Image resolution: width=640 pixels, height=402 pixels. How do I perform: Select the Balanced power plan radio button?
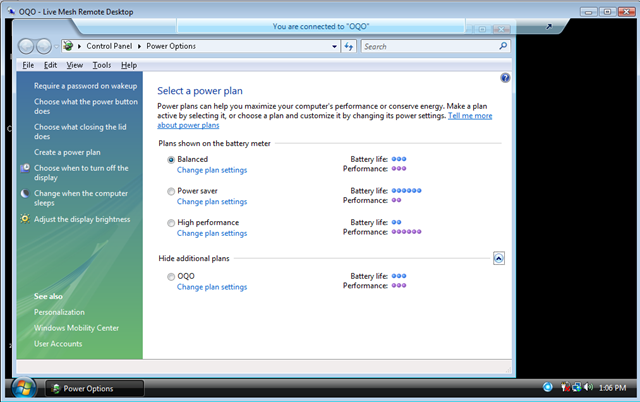tap(171, 160)
